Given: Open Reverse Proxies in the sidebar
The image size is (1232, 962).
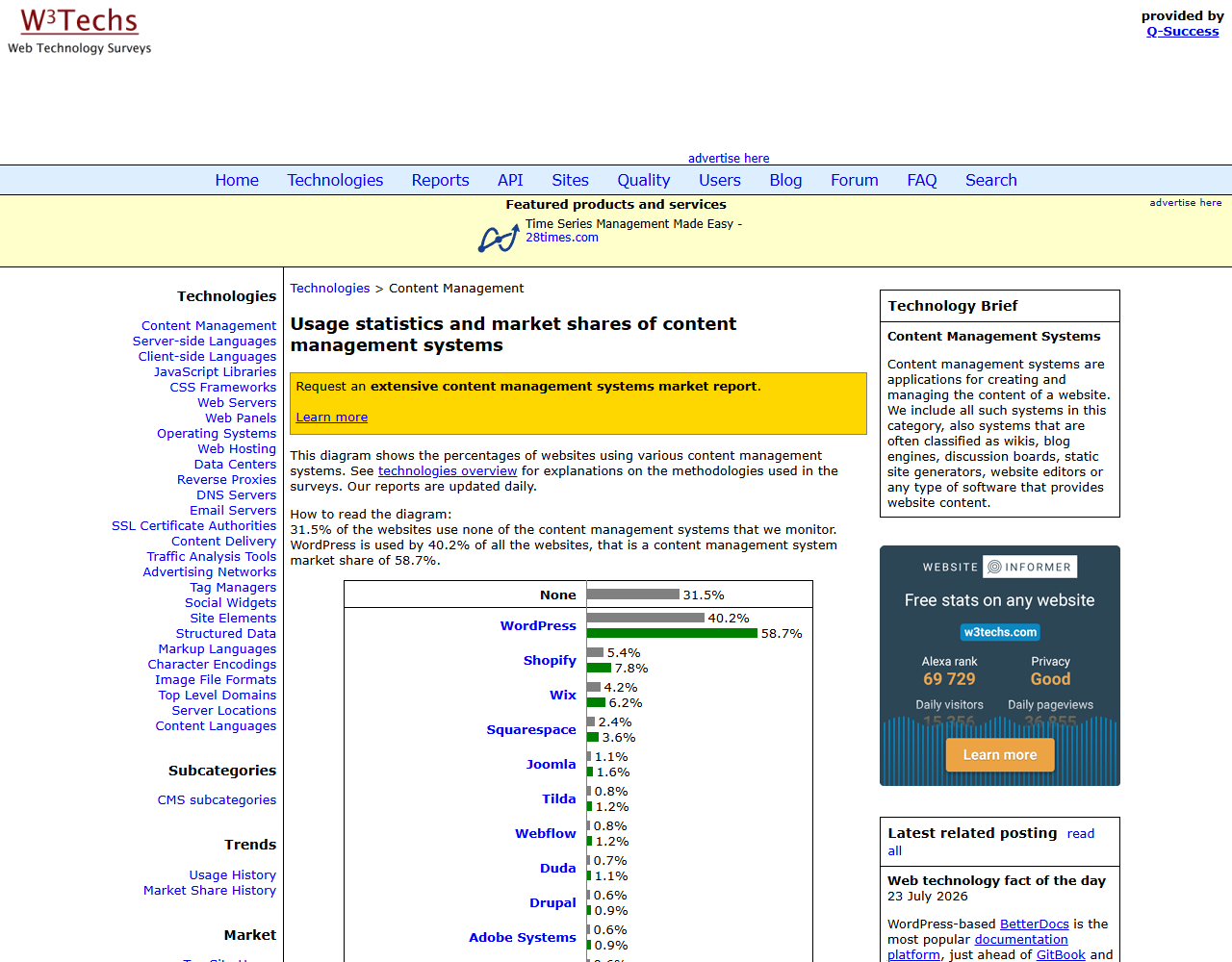Looking at the screenshot, I should 226,479.
